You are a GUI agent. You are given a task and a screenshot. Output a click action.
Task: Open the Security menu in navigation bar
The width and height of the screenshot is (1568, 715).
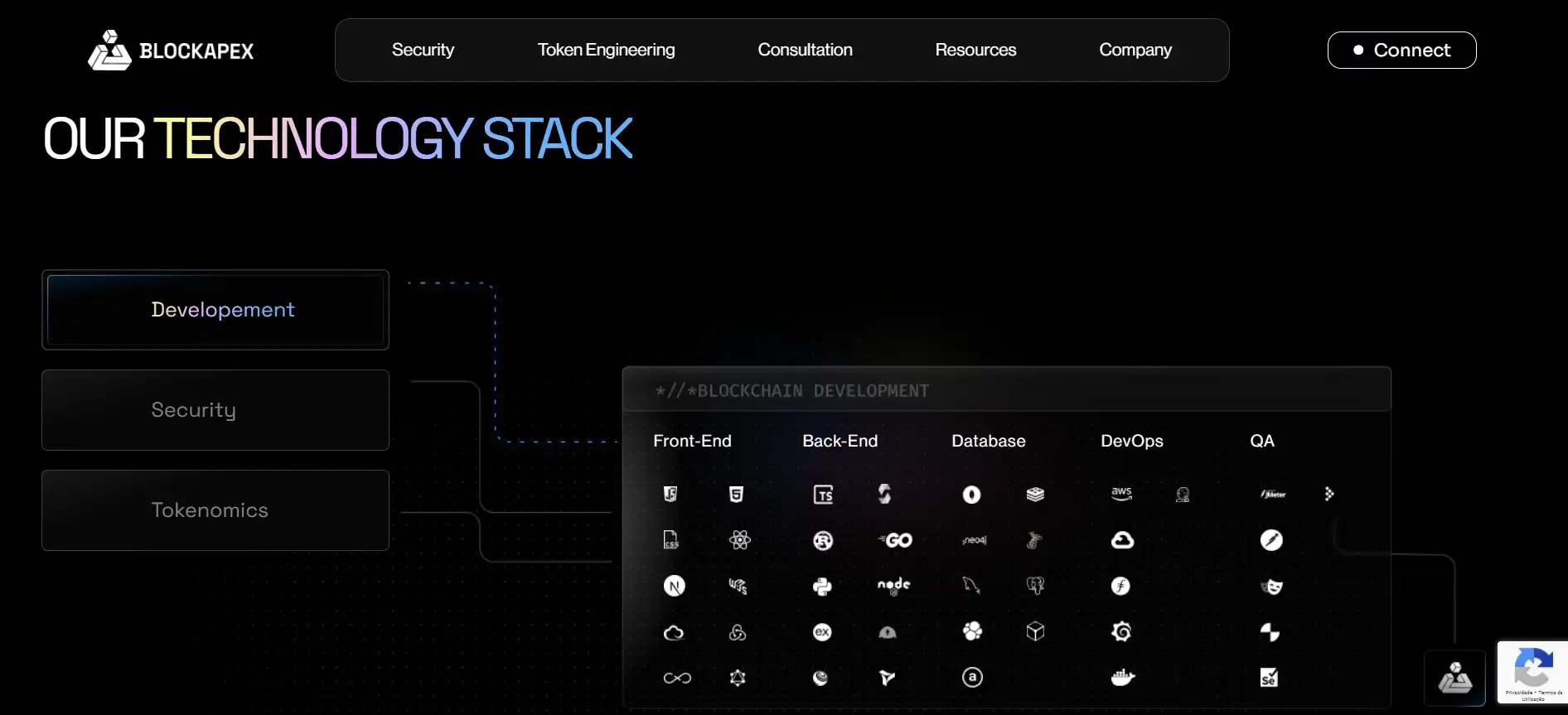423,50
